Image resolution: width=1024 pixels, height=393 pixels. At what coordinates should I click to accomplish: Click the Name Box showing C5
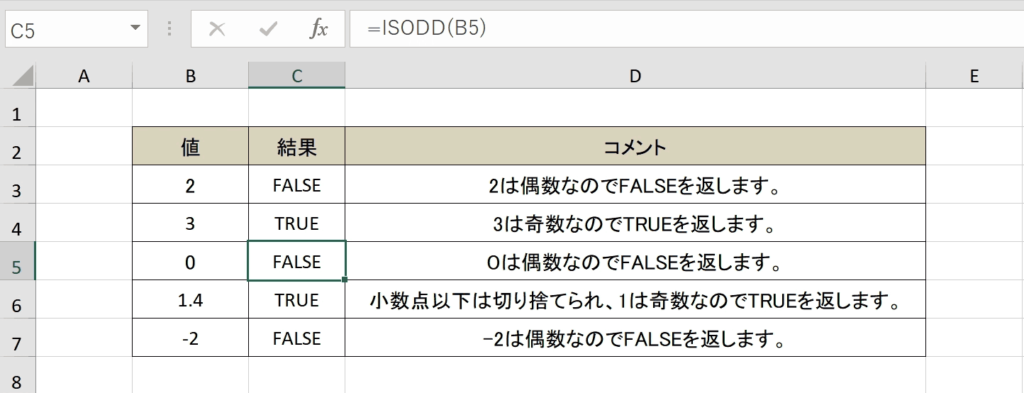pyautogui.click(x=76, y=29)
